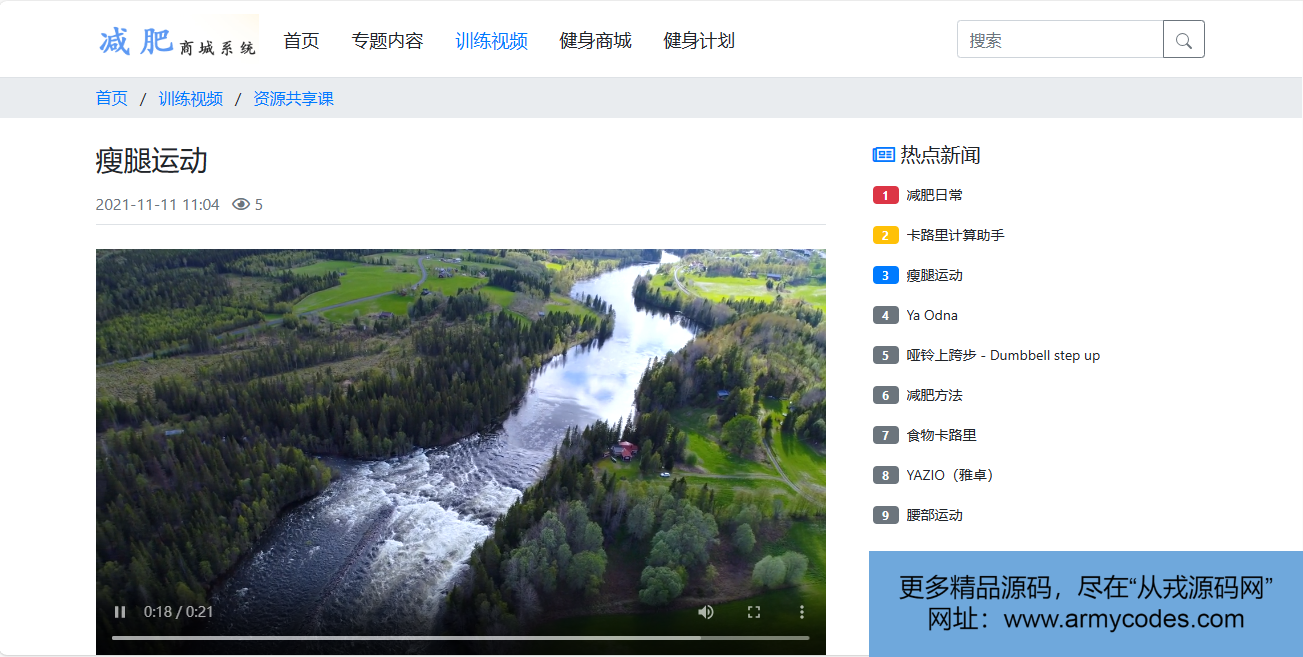The image size is (1303, 657).
Task: Click the 训练视频 breadcrumb link
Action: click(191, 98)
